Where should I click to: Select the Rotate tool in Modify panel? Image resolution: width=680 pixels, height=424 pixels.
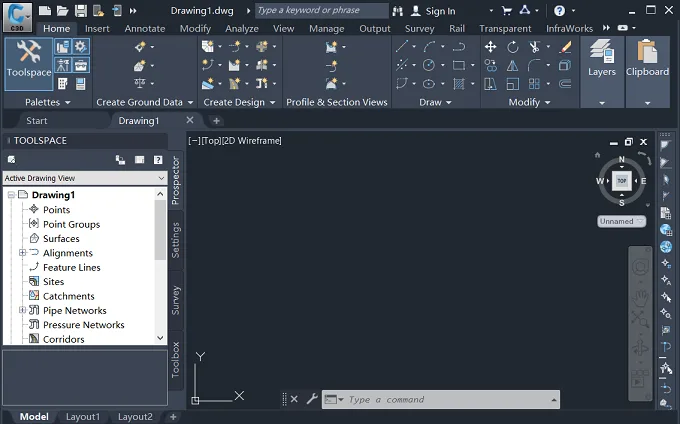[x=513, y=47]
